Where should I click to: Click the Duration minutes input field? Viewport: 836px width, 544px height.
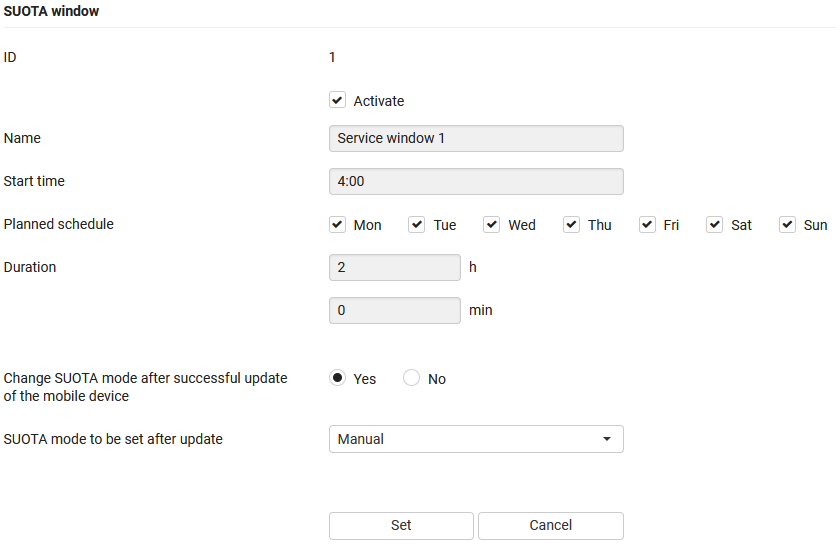(x=394, y=311)
